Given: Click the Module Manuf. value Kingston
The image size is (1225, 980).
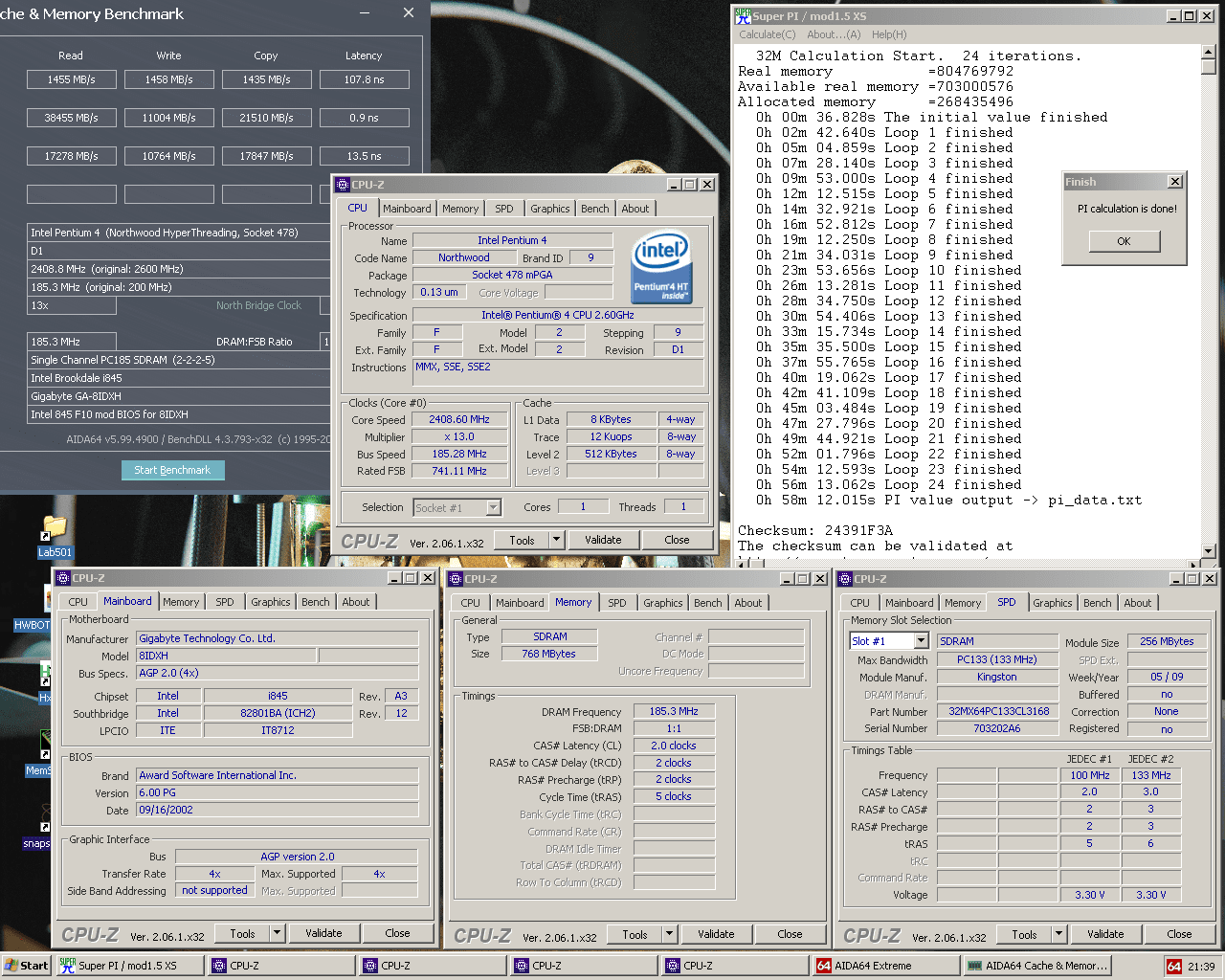Looking at the screenshot, I should click(997, 677).
